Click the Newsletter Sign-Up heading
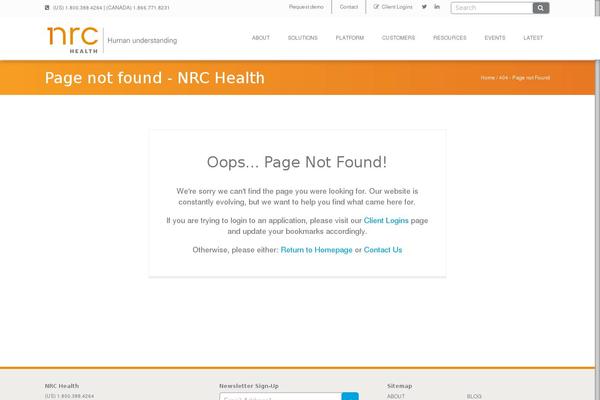Image resolution: width=600 pixels, height=400 pixels. pyautogui.click(x=249, y=386)
